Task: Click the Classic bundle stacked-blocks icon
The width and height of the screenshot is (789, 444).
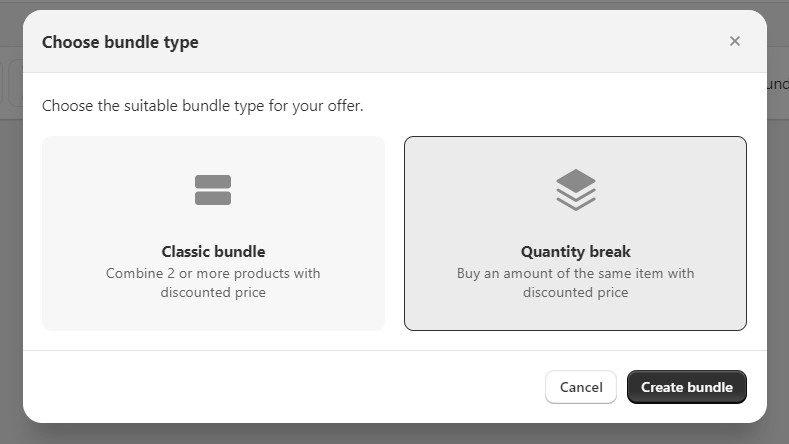Action: [x=213, y=190]
